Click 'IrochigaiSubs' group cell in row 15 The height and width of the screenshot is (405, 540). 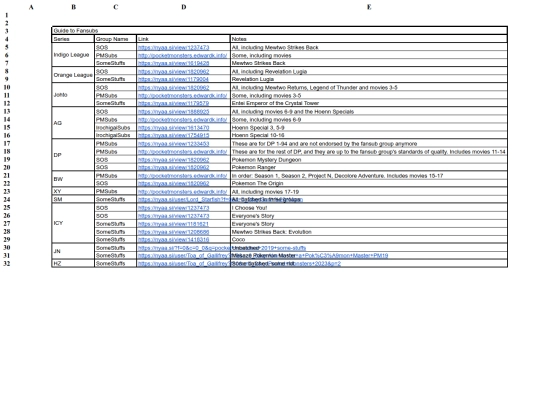[x=115, y=127]
